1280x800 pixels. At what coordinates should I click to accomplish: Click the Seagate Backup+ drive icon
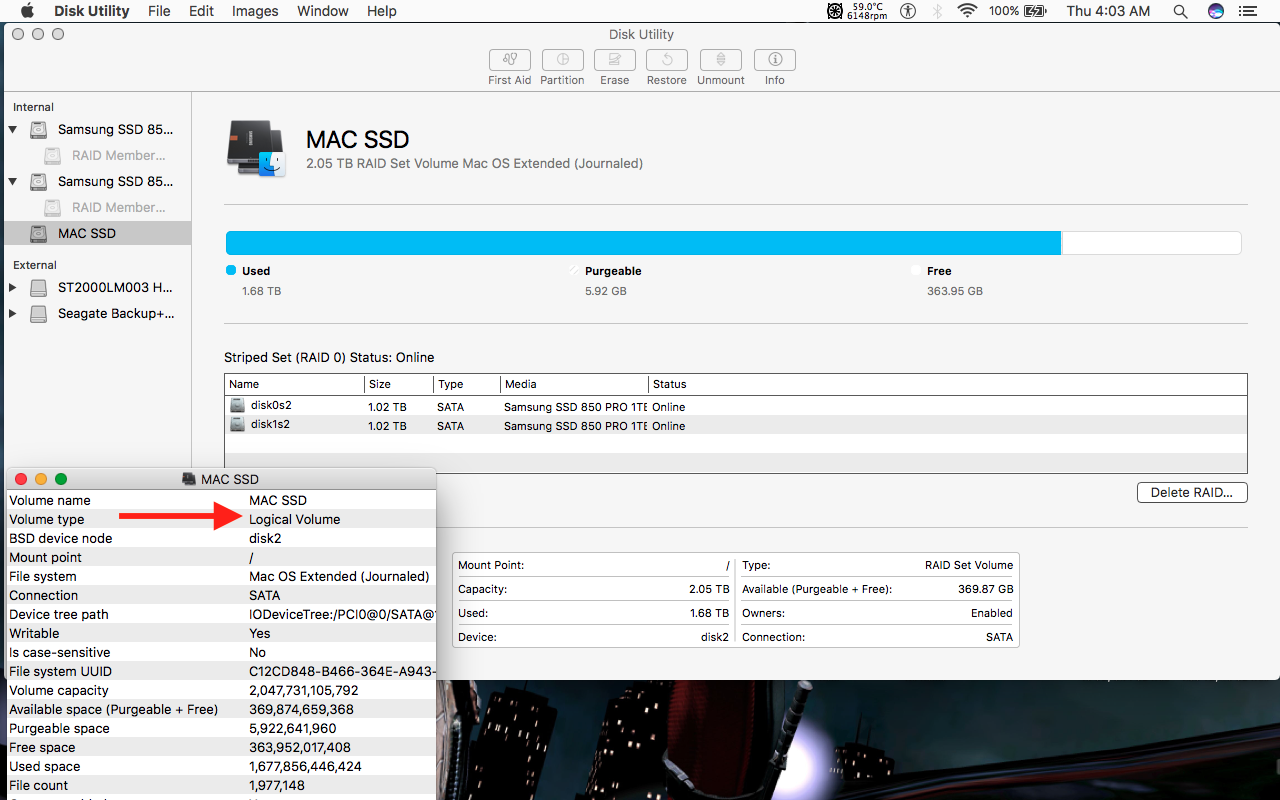pyautogui.click(x=39, y=314)
